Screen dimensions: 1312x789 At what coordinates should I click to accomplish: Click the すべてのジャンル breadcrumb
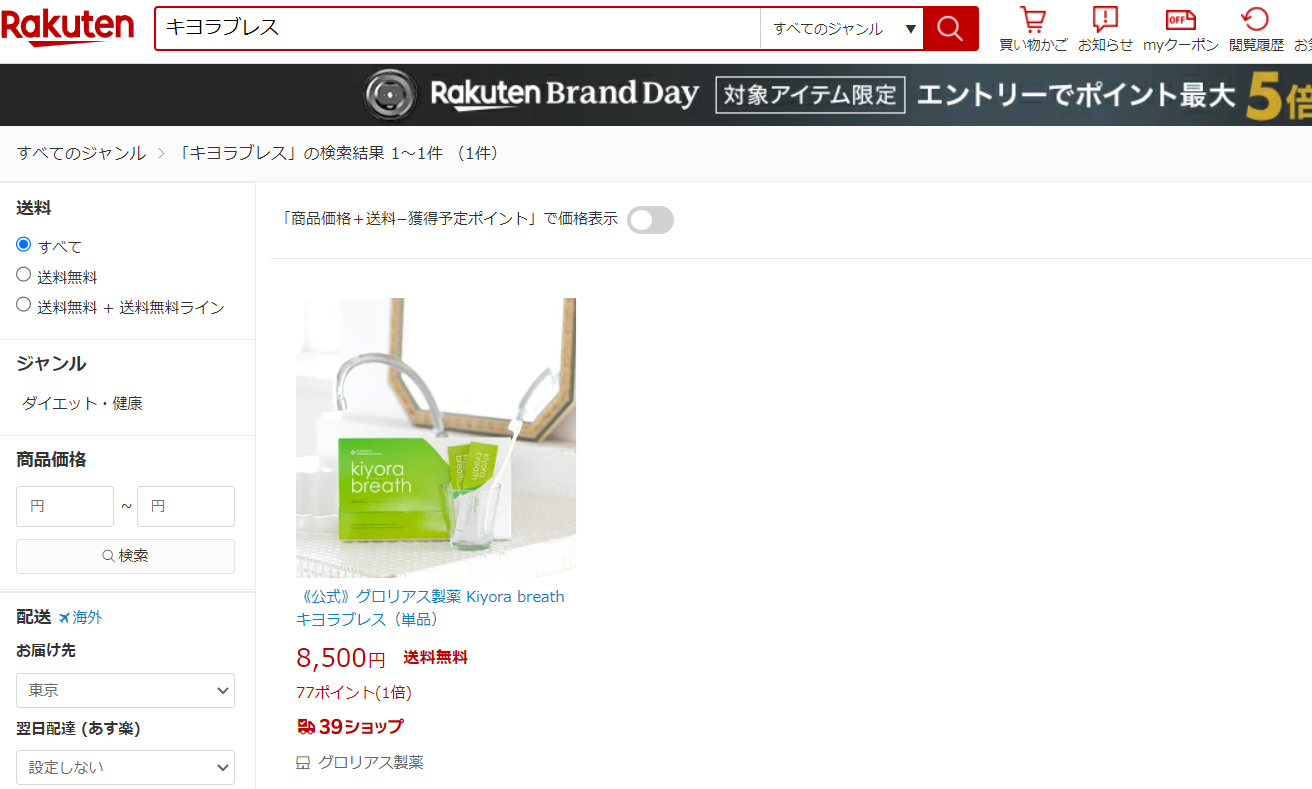click(x=81, y=153)
